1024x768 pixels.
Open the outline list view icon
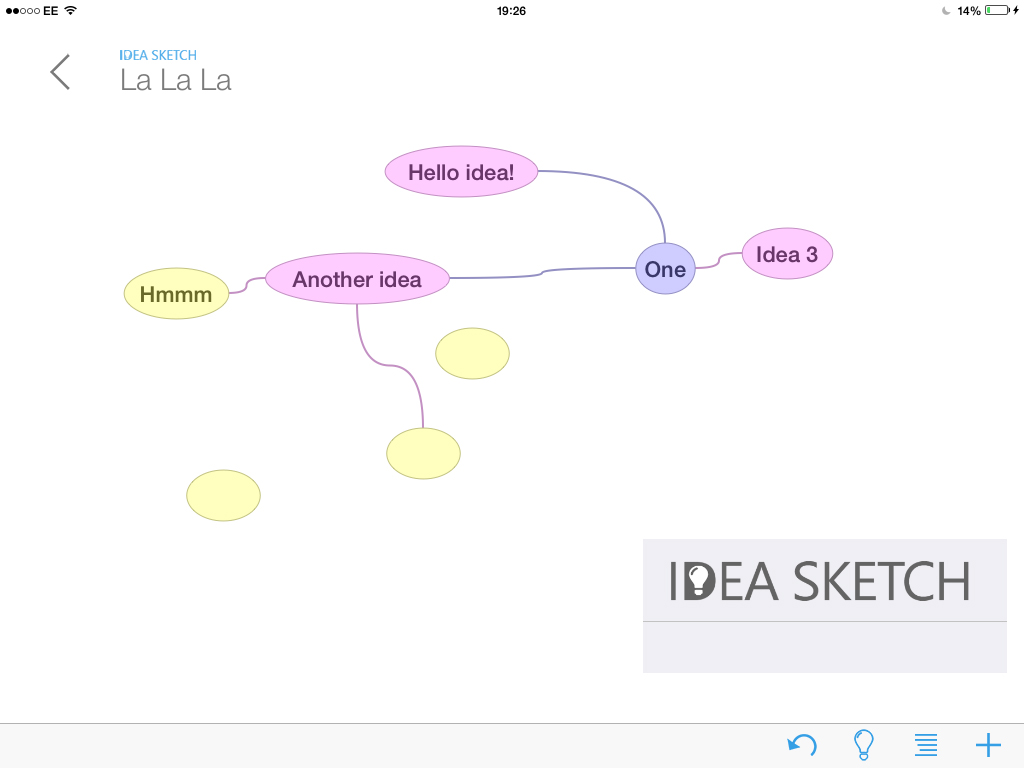point(926,744)
